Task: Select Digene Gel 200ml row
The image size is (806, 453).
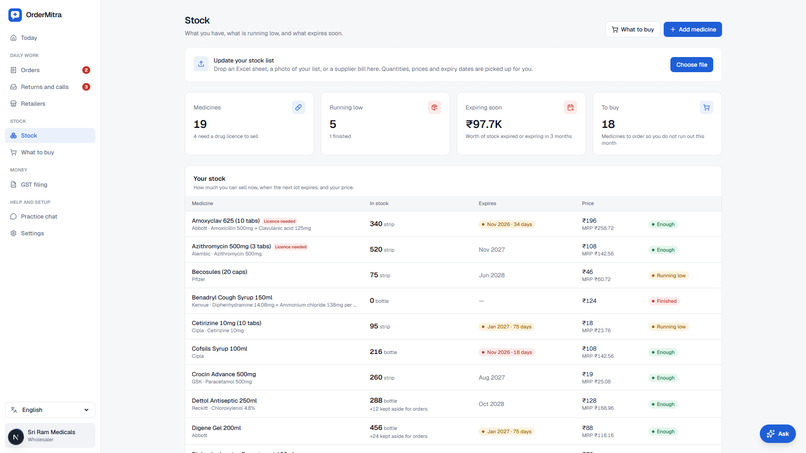Action: coord(453,431)
